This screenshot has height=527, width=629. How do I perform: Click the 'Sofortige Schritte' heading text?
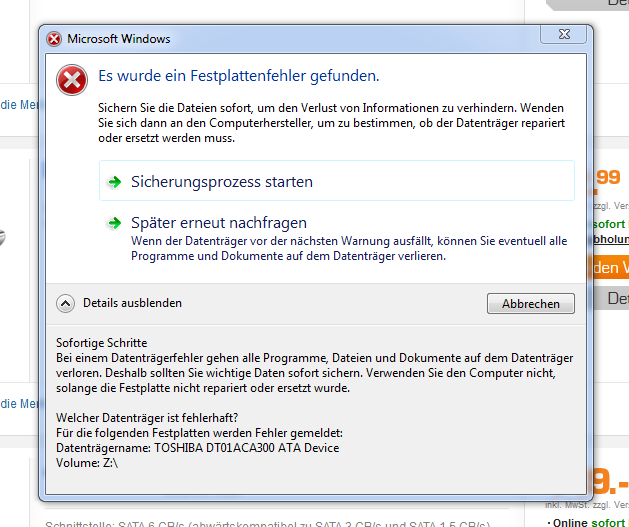101,343
